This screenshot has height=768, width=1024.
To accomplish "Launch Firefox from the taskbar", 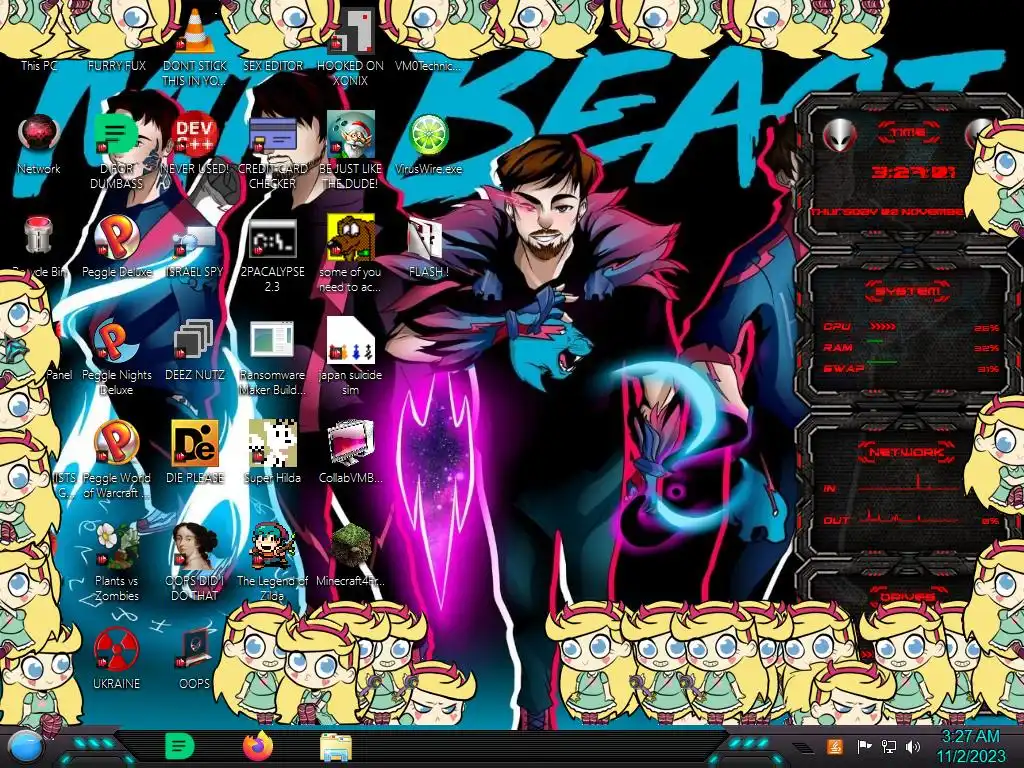I will (x=258, y=746).
